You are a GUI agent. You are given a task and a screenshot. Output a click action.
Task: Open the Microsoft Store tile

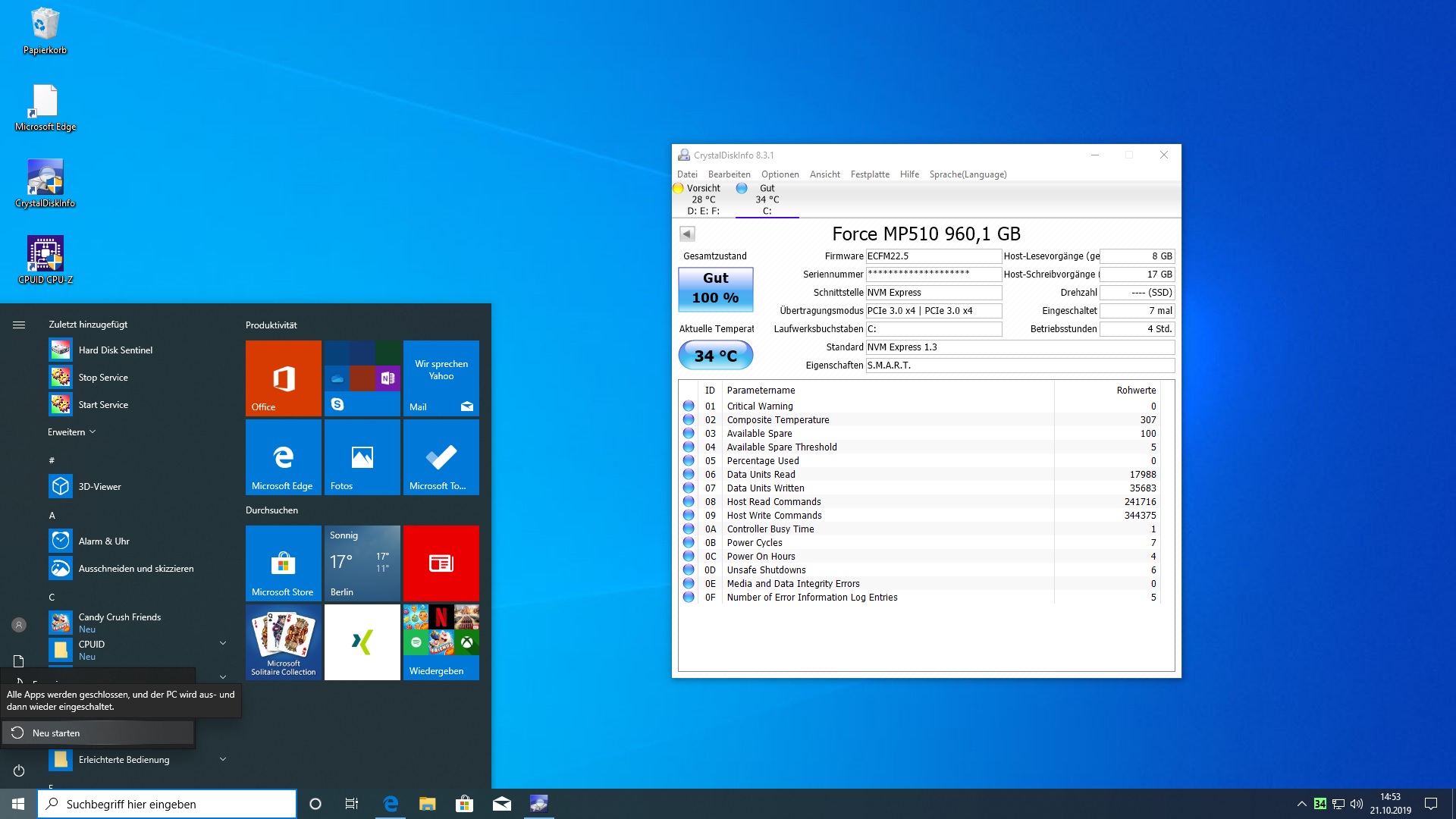pos(284,563)
